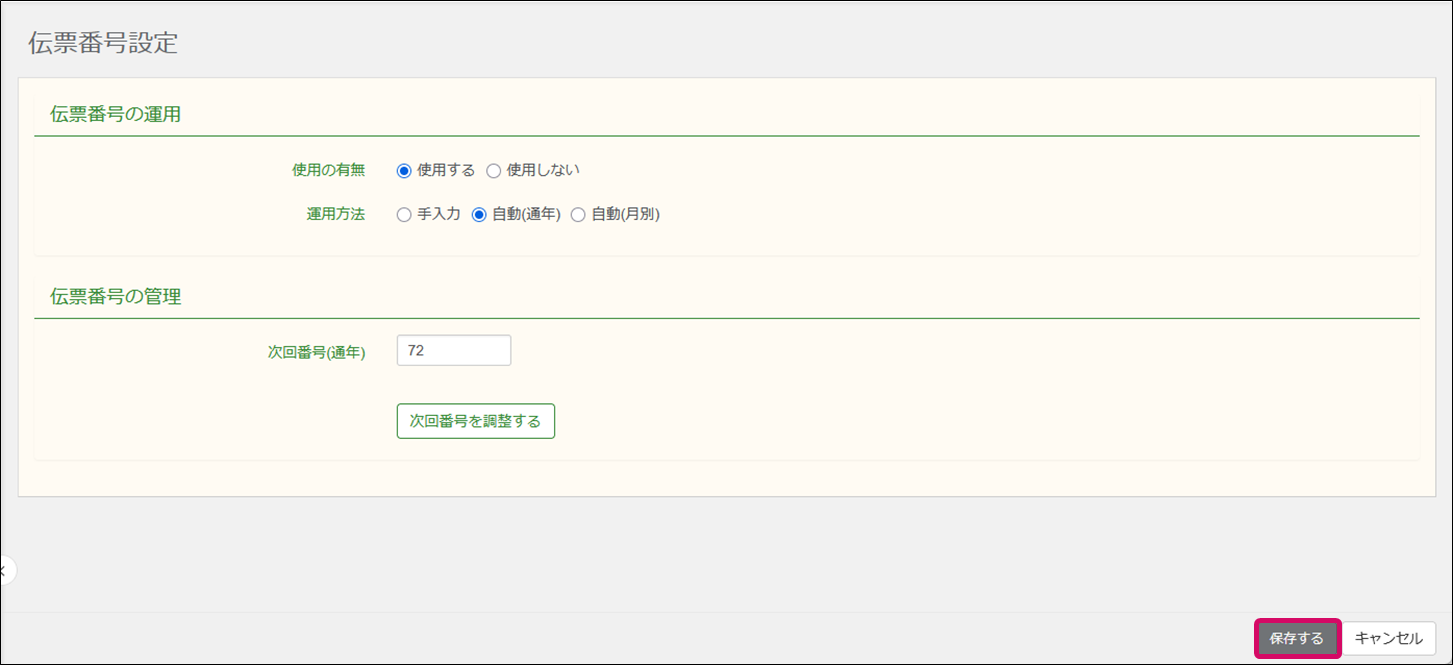This screenshot has height=665, width=1453.
Task: Click the 使用する option label text
Action: [x=445, y=170]
